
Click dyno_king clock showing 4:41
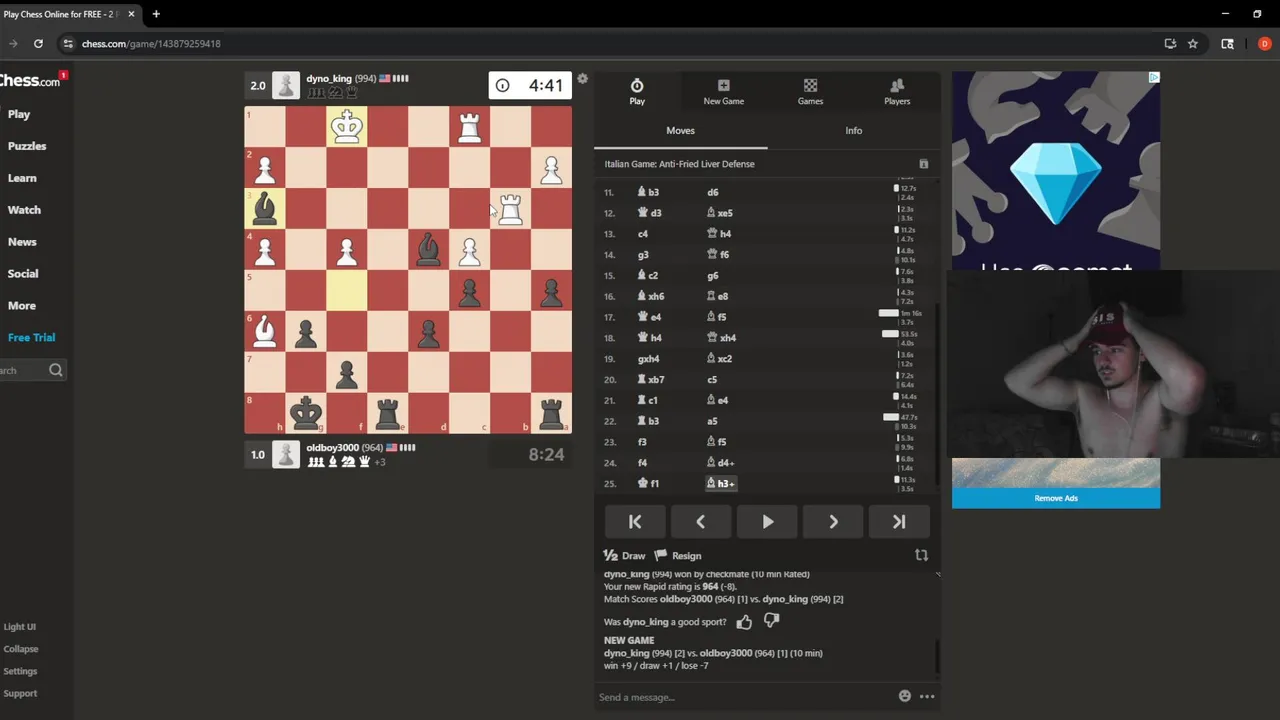(x=530, y=85)
